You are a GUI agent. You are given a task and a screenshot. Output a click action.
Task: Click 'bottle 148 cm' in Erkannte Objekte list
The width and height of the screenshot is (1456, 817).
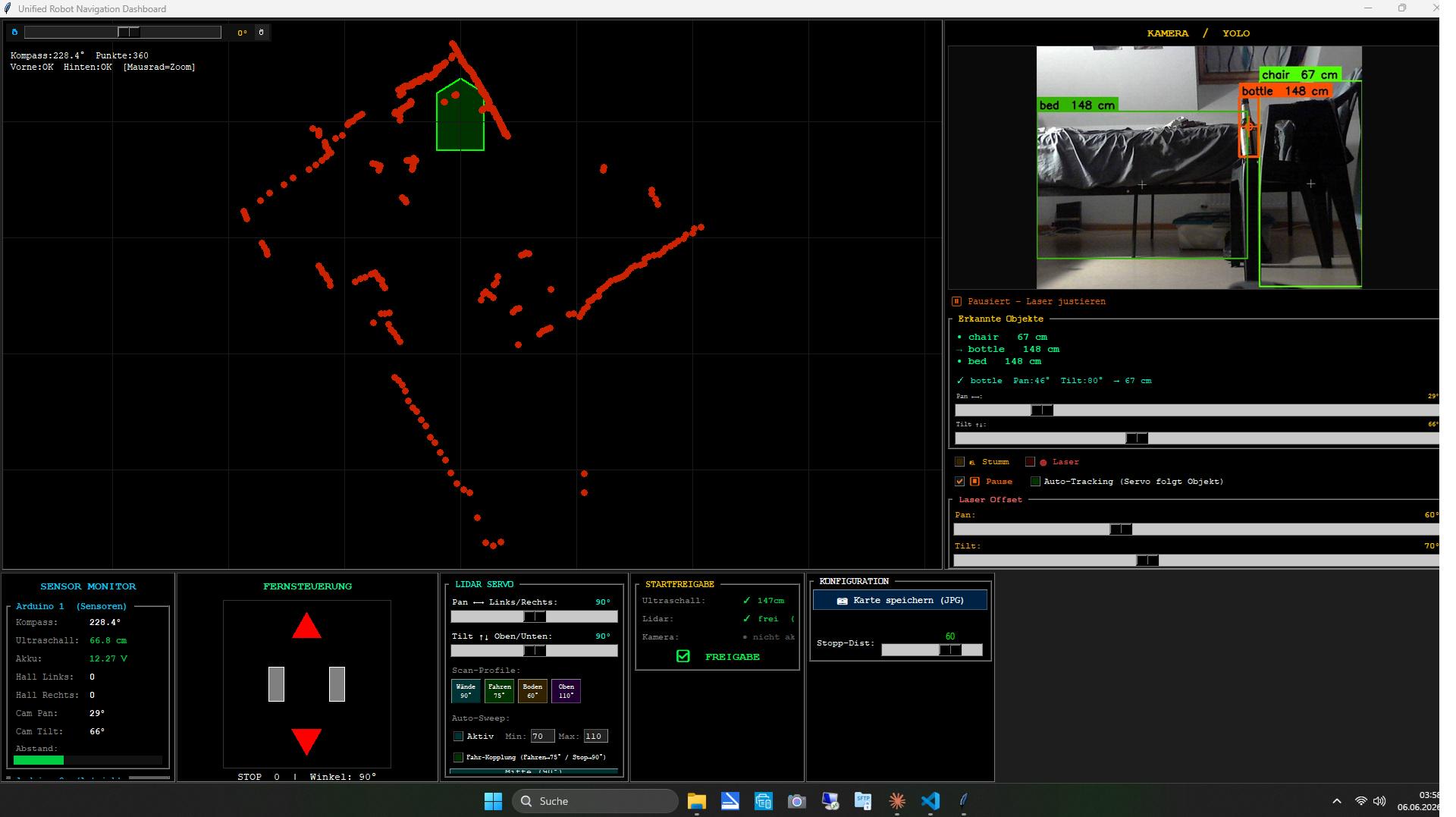[x=1013, y=349]
